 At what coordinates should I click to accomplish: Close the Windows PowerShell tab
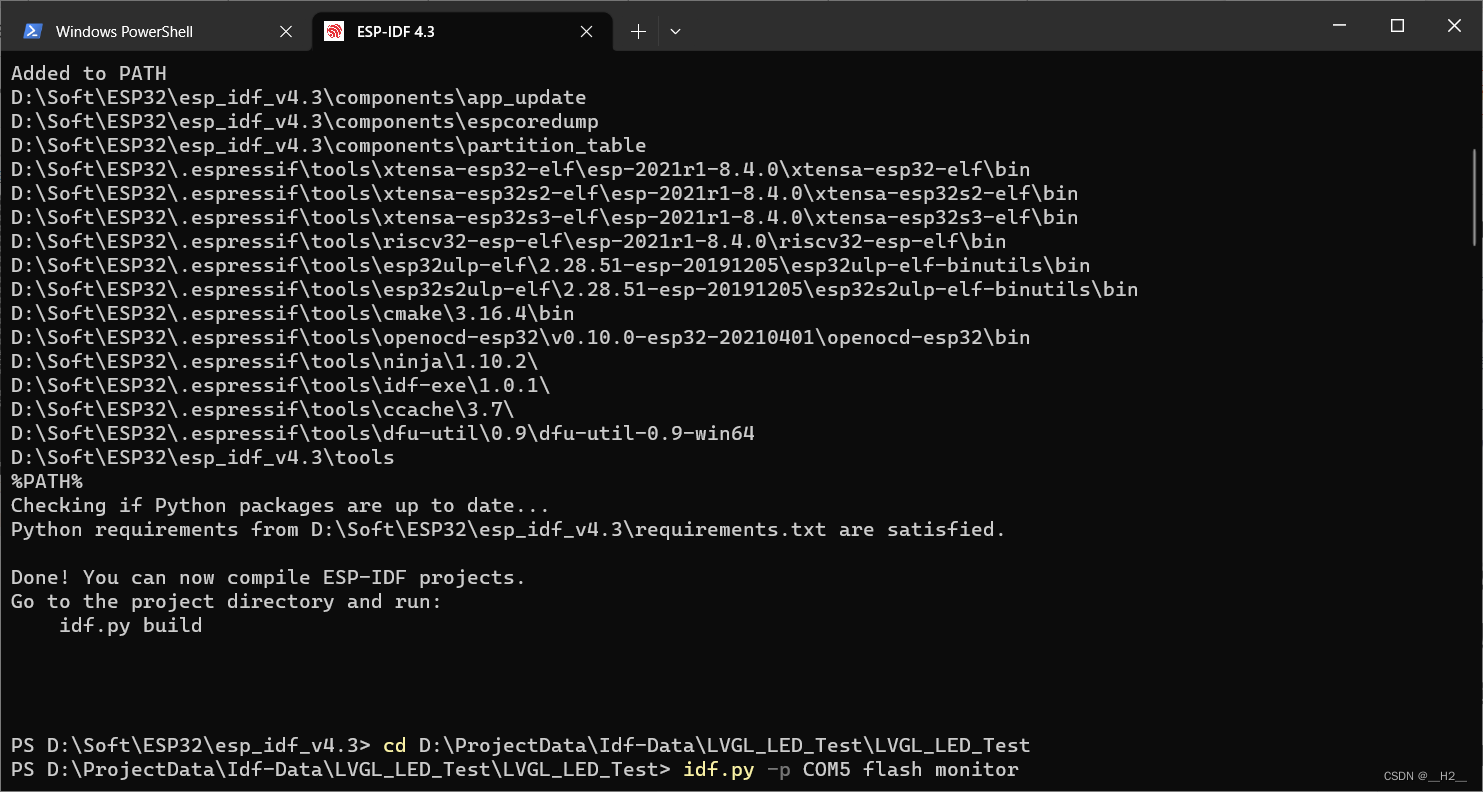pyautogui.click(x=286, y=32)
